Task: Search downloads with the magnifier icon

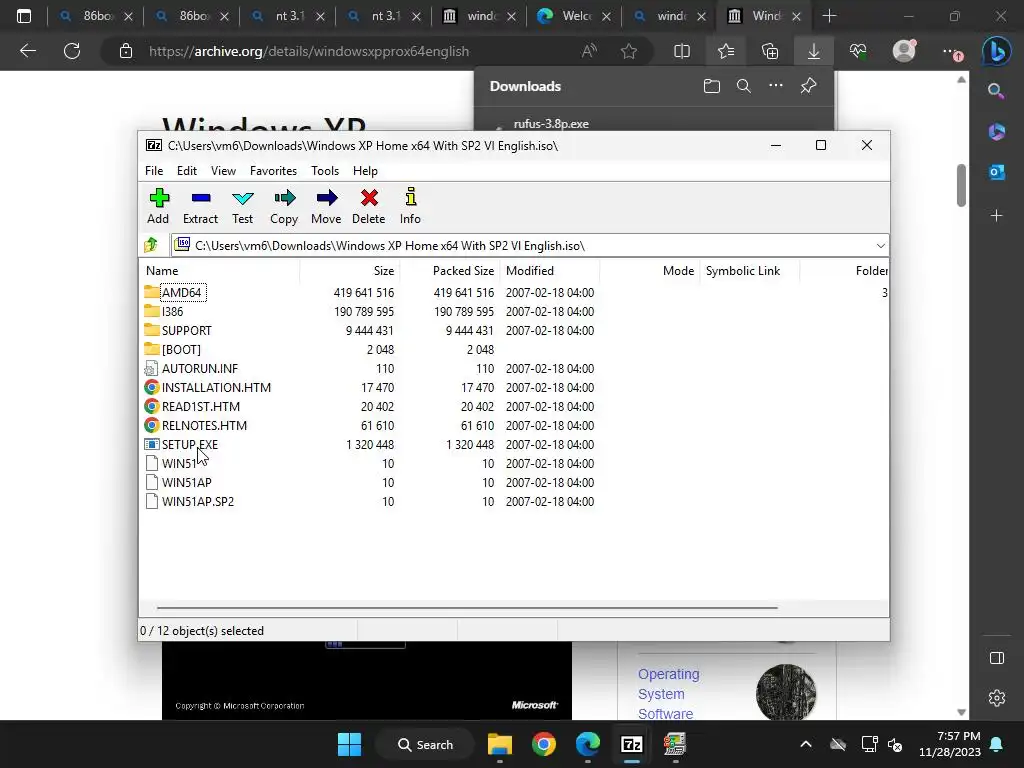Action: coord(743,86)
